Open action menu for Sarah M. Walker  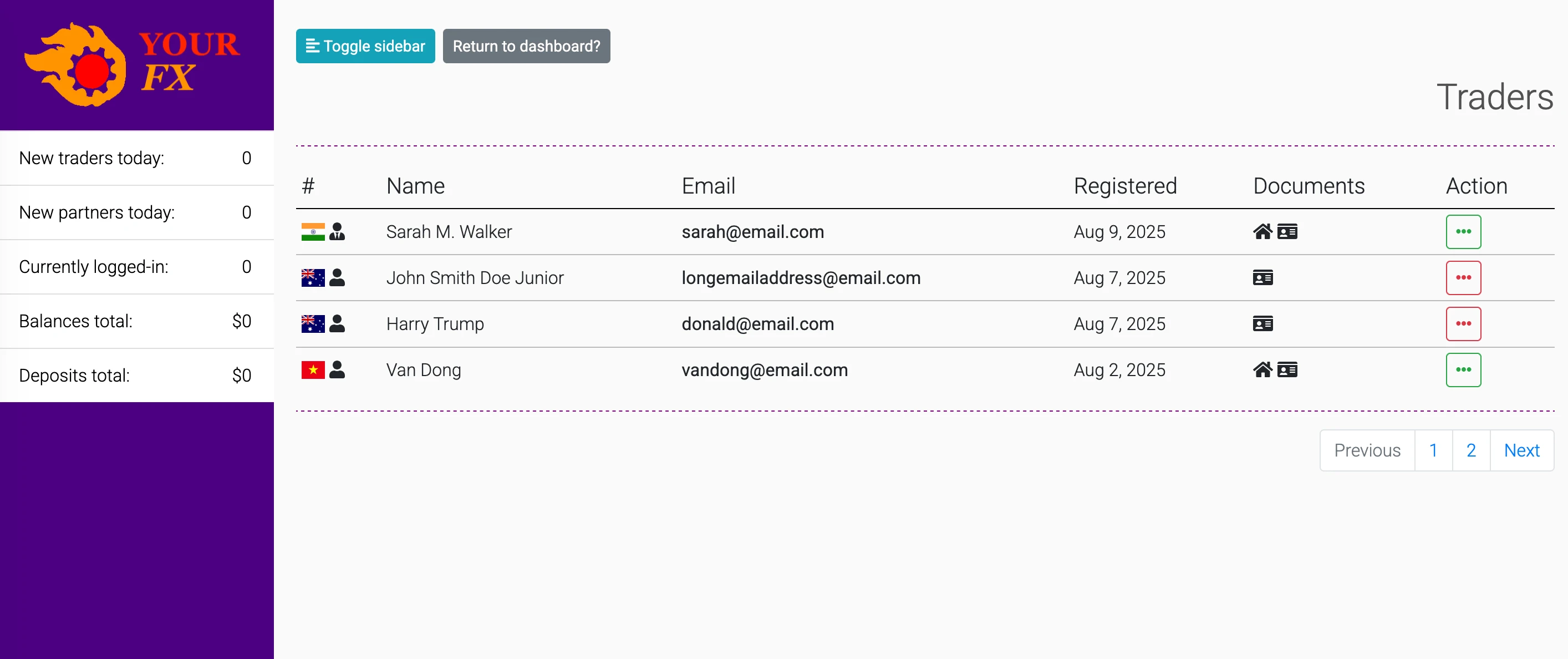[1463, 232]
